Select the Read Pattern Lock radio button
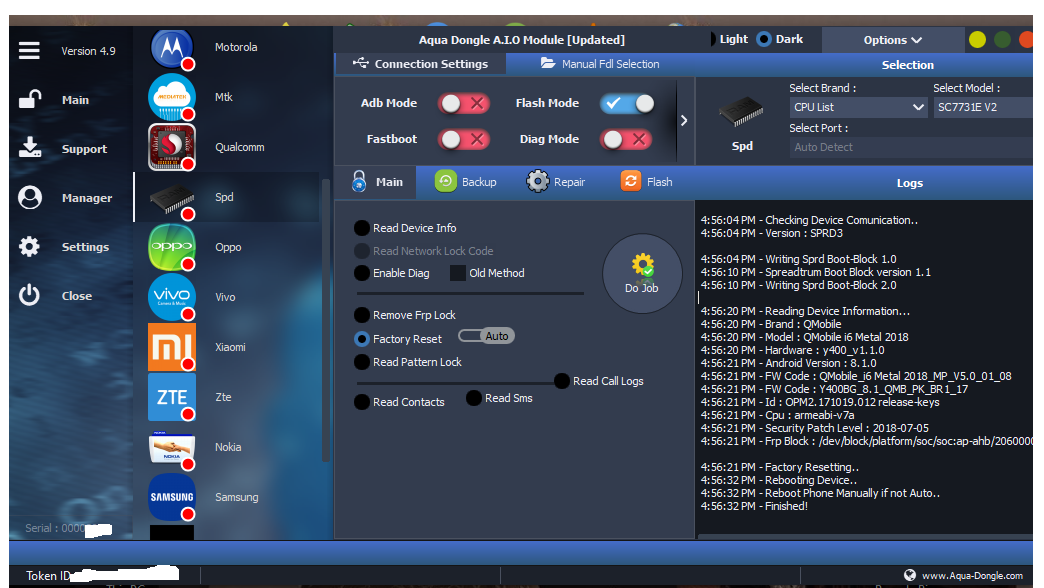The width and height of the screenshot is (1044, 588). (x=362, y=362)
